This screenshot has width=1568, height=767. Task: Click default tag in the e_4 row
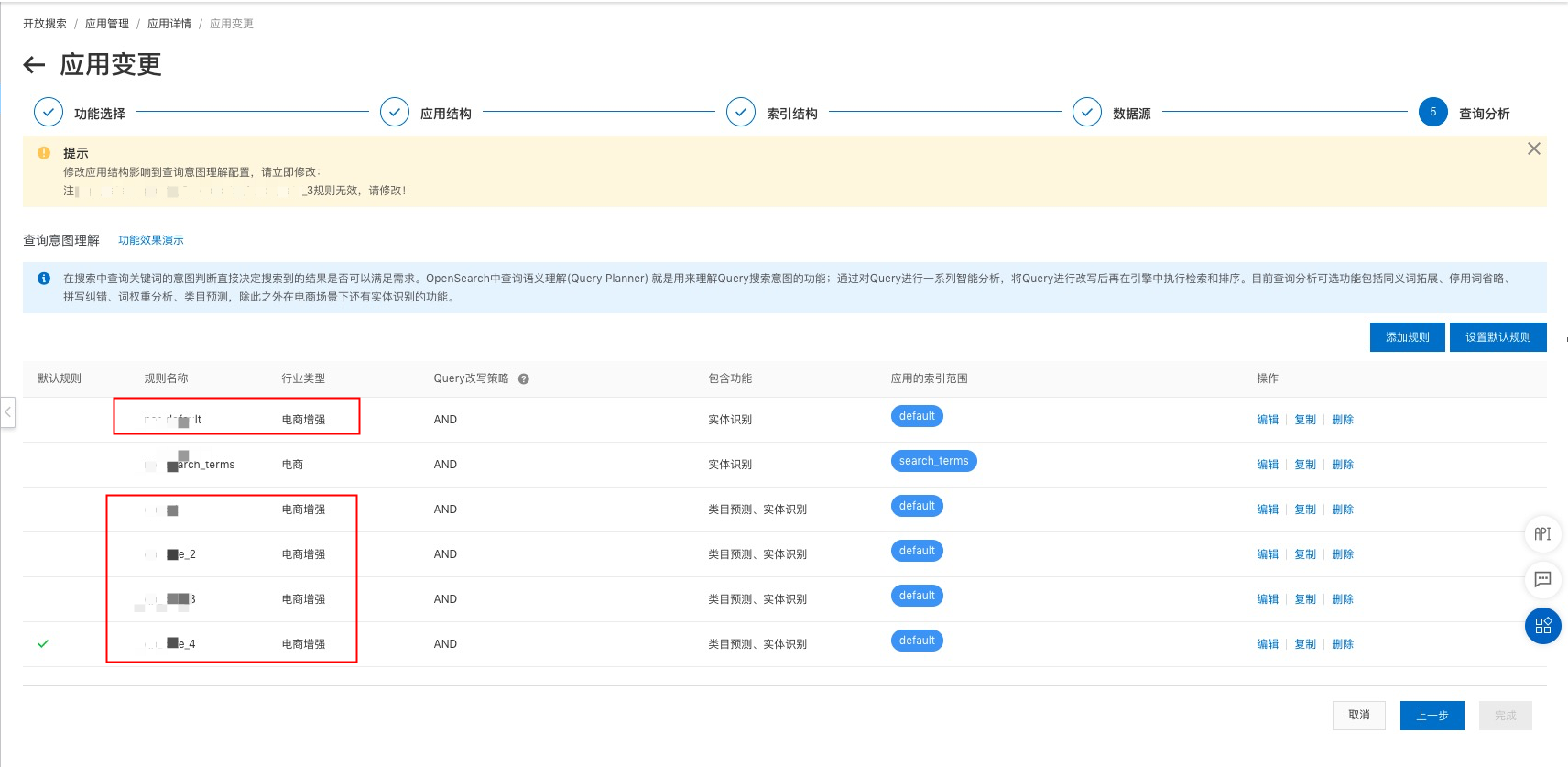[x=917, y=641]
